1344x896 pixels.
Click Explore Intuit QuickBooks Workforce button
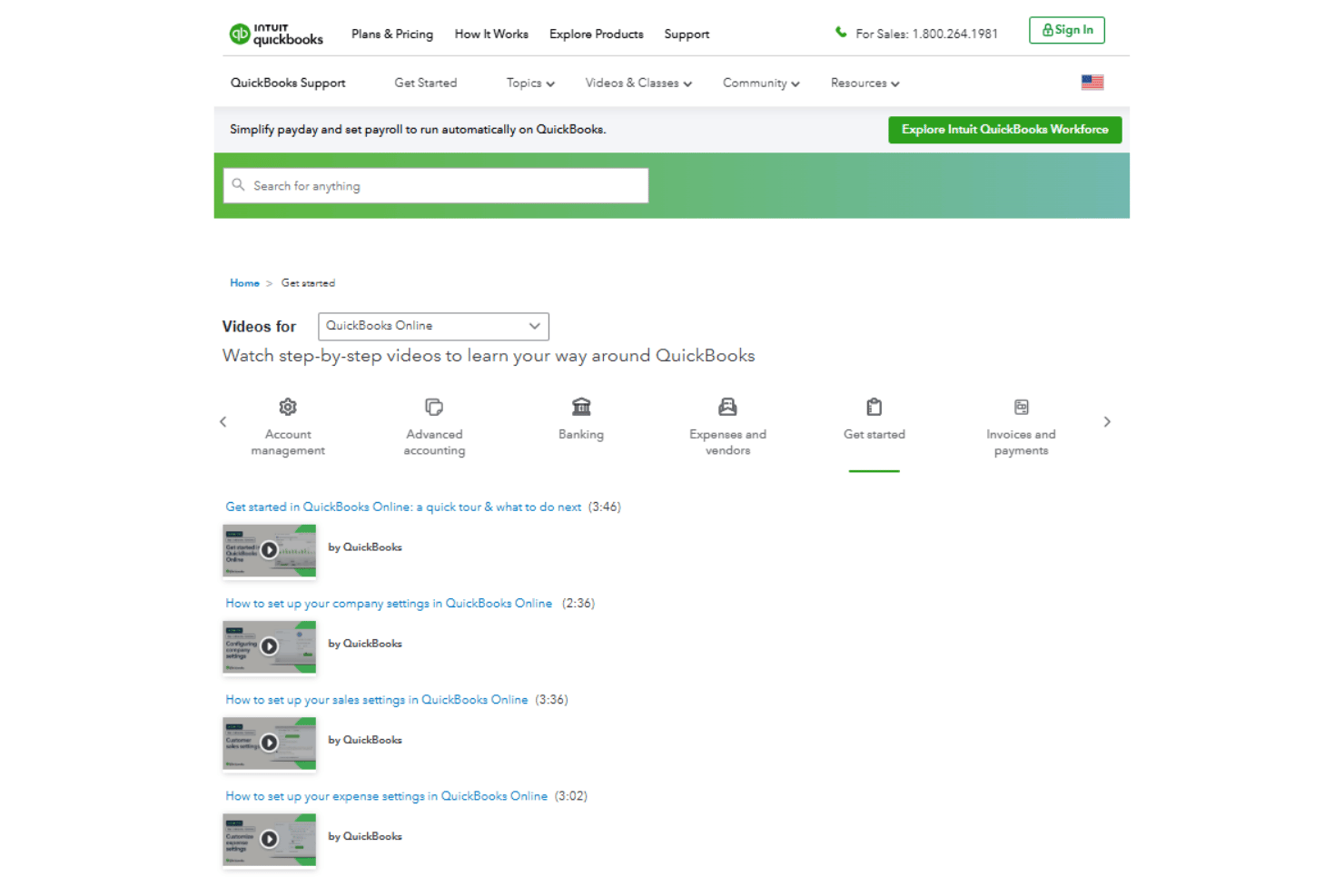pyautogui.click(x=1005, y=130)
